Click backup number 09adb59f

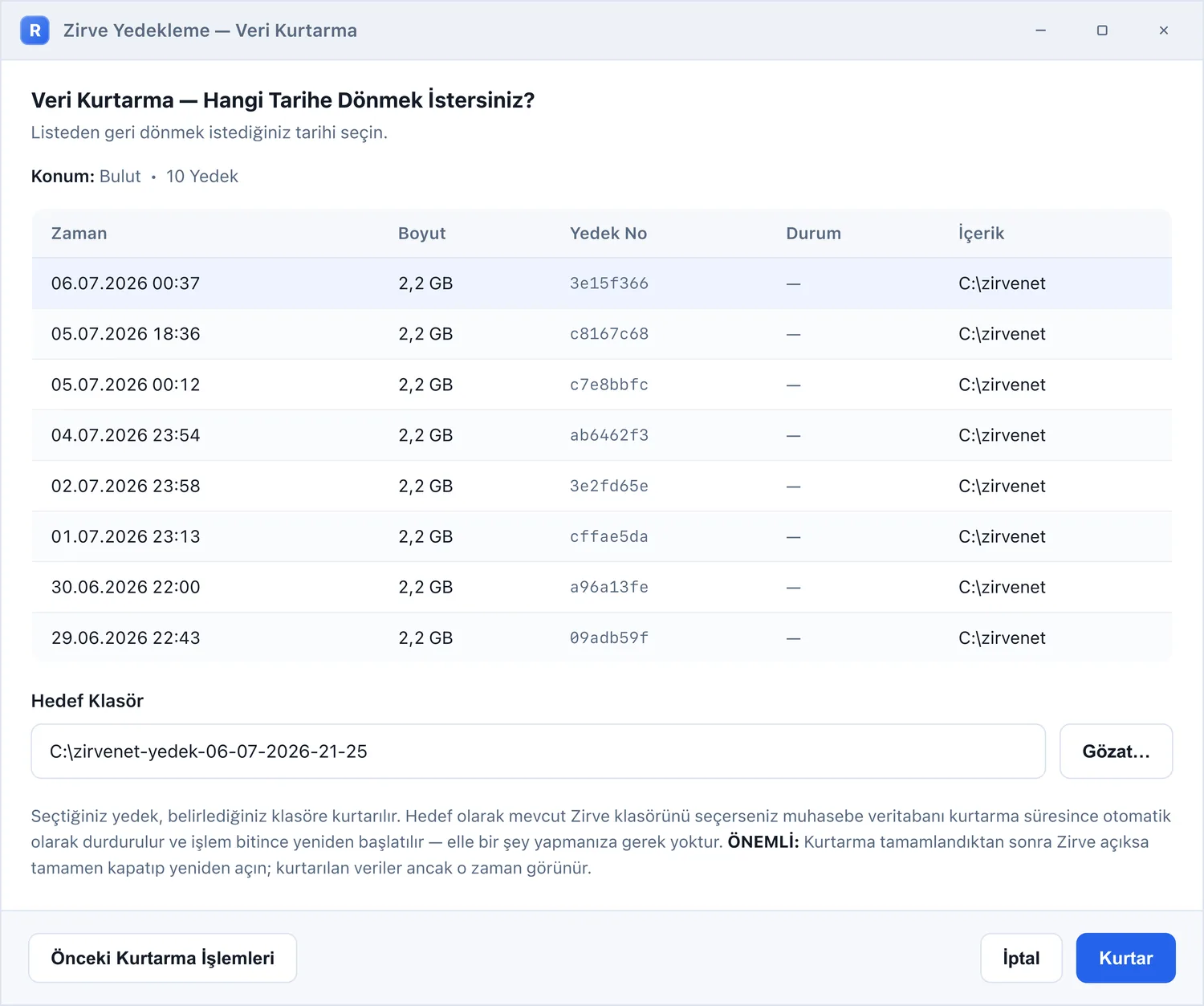609,637
